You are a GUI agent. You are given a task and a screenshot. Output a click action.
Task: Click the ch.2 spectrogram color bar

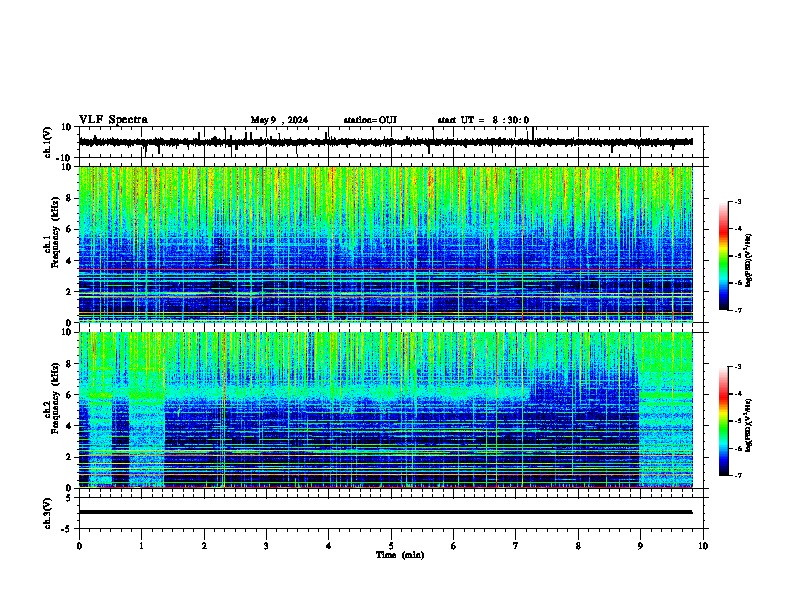[723, 421]
